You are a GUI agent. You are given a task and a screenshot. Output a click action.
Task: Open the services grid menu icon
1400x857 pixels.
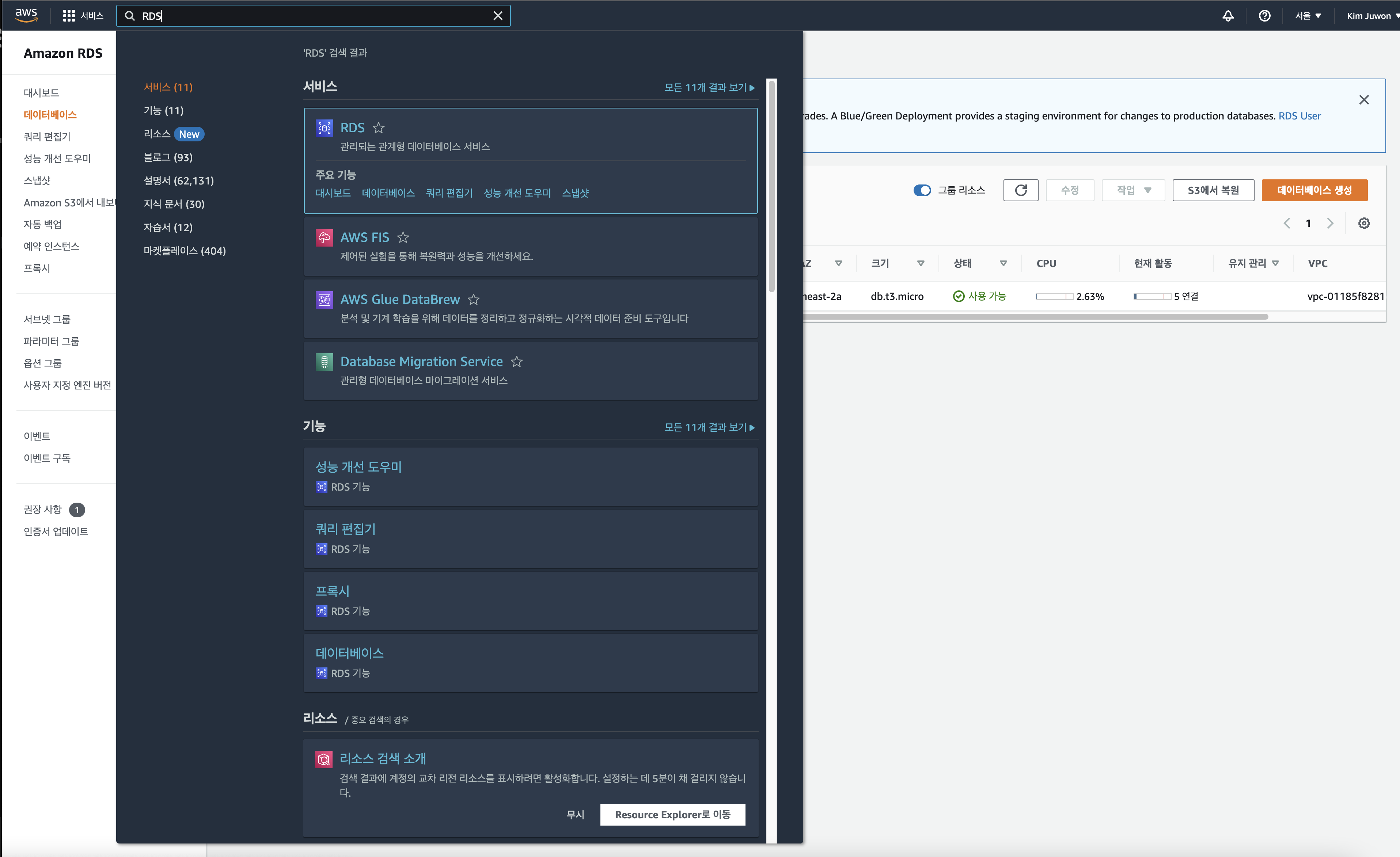pyautogui.click(x=69, y=16)
